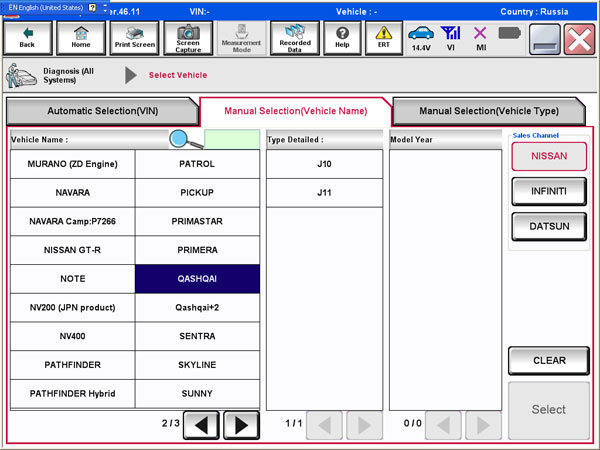Select MURANO (ZD Engine) vehicle
The width and height of the screenshot is (600, 450).
pos(72,164)
